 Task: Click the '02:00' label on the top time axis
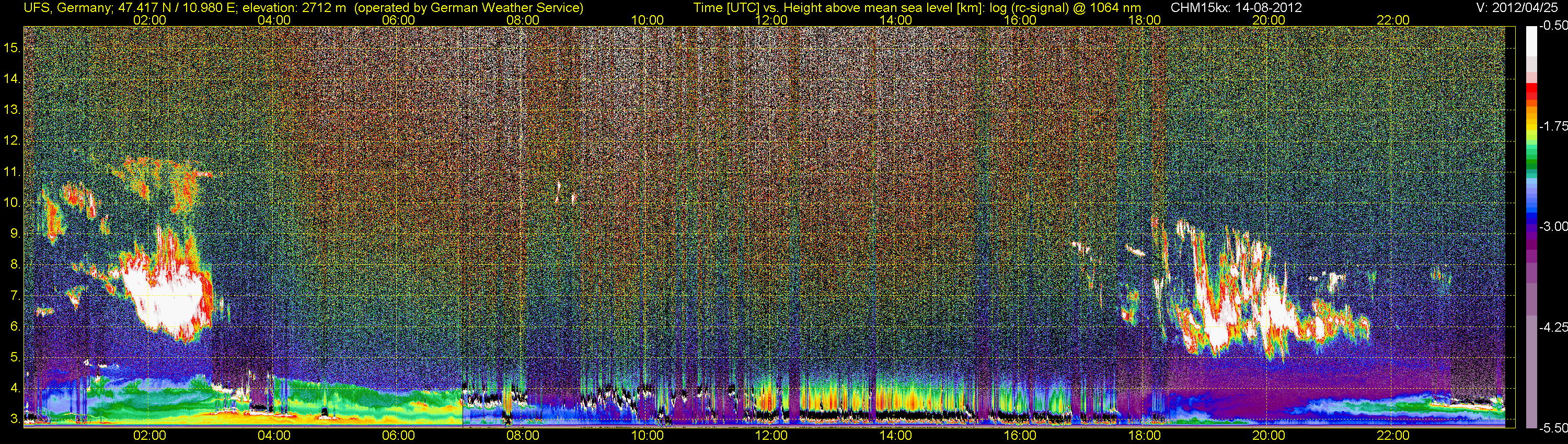pos(149,20)
